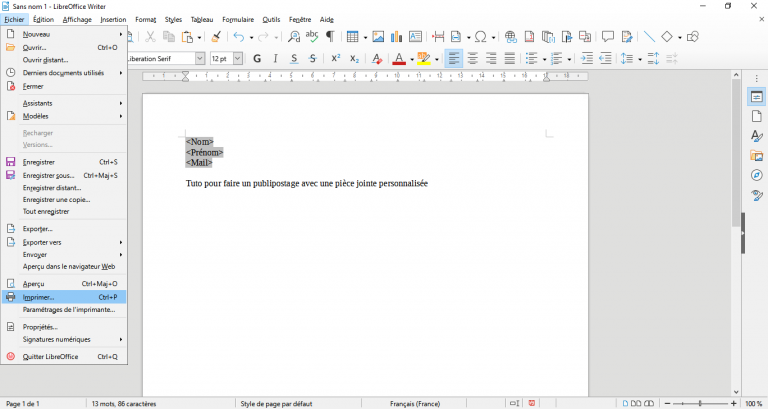Image resolution: width=768 pixels, height=409 pixels.
Task: Click the Insert Footnote icon
Action: pos(529,37)
